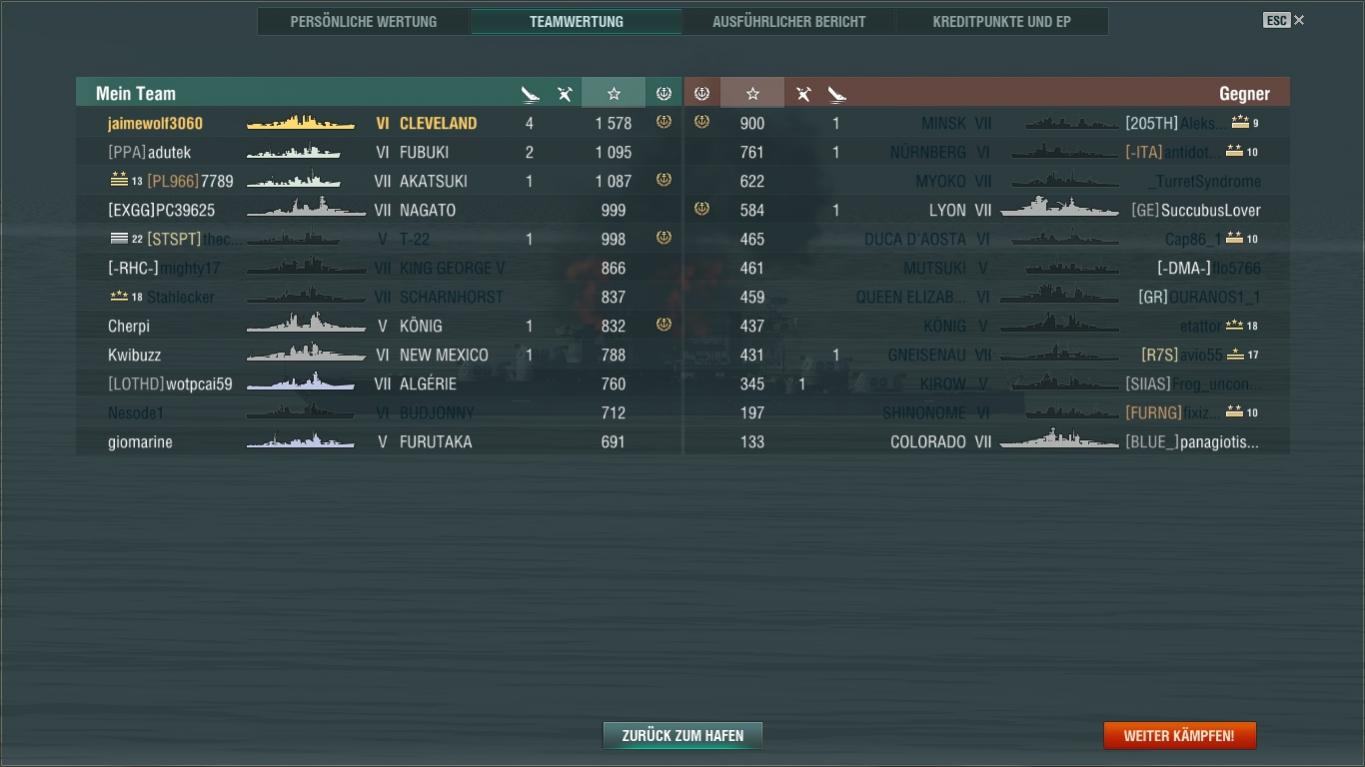Screen dimensions: 1365x767
Task: Open the Kreditpunkte und EP tab
Action: (1002, 21)
